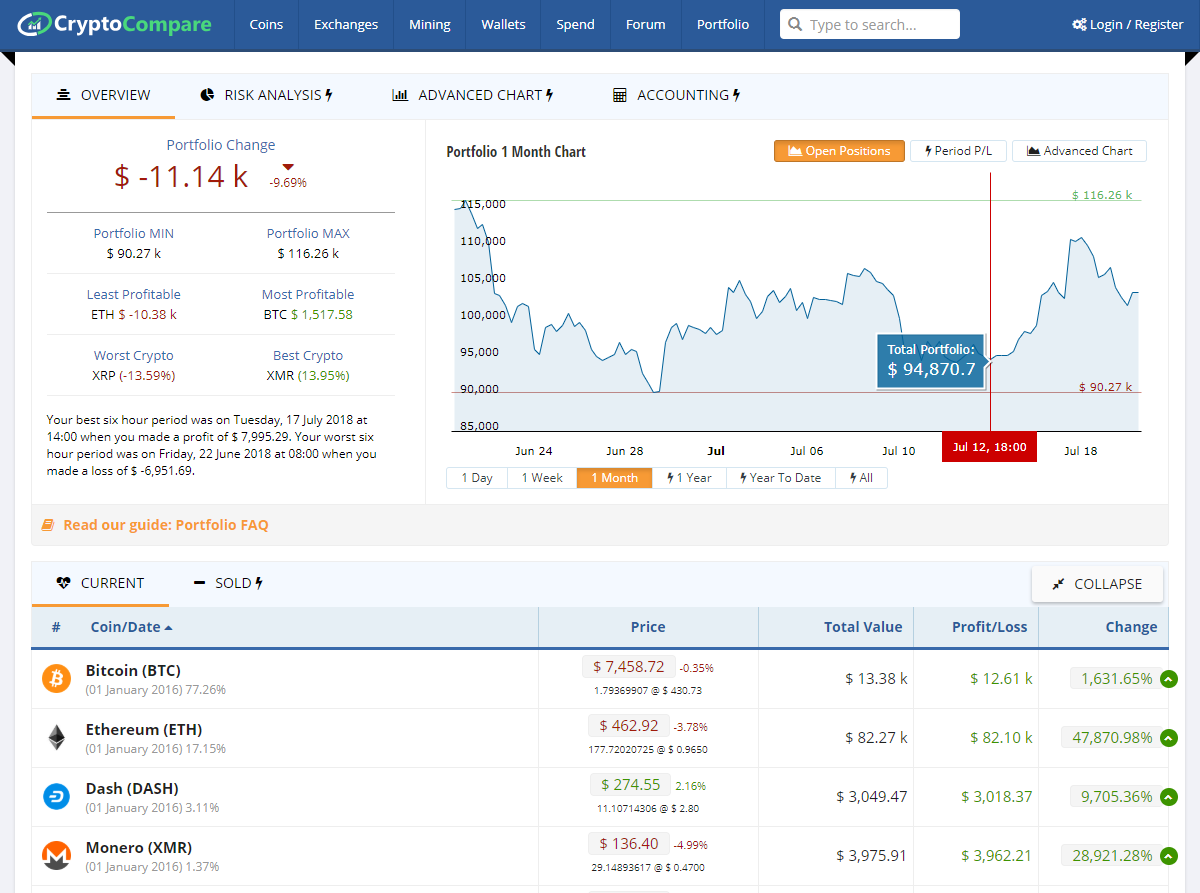Select the Monero coin icon
Screen dimensions: 1200x893
[56, 855]
